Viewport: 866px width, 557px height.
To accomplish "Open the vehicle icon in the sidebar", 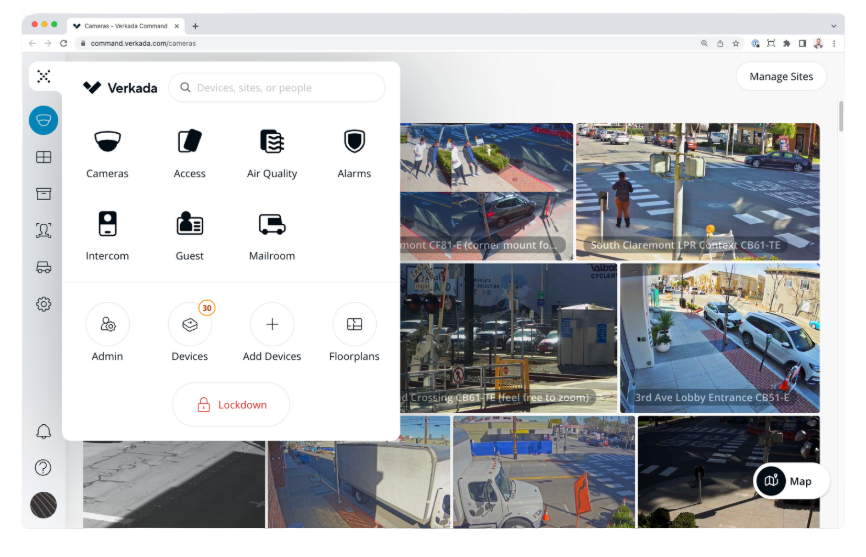I will (44, 267).
